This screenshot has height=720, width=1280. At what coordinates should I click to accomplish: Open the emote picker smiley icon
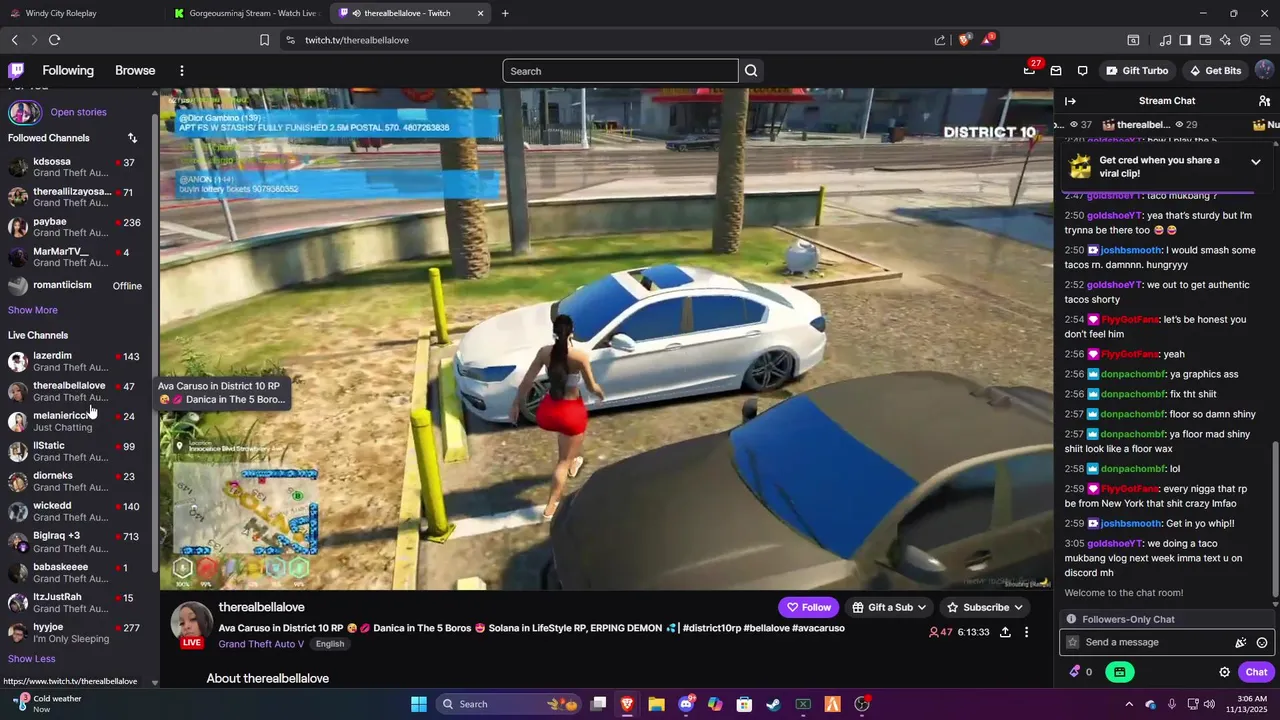pyautogui.click(x=1262, y=643)
